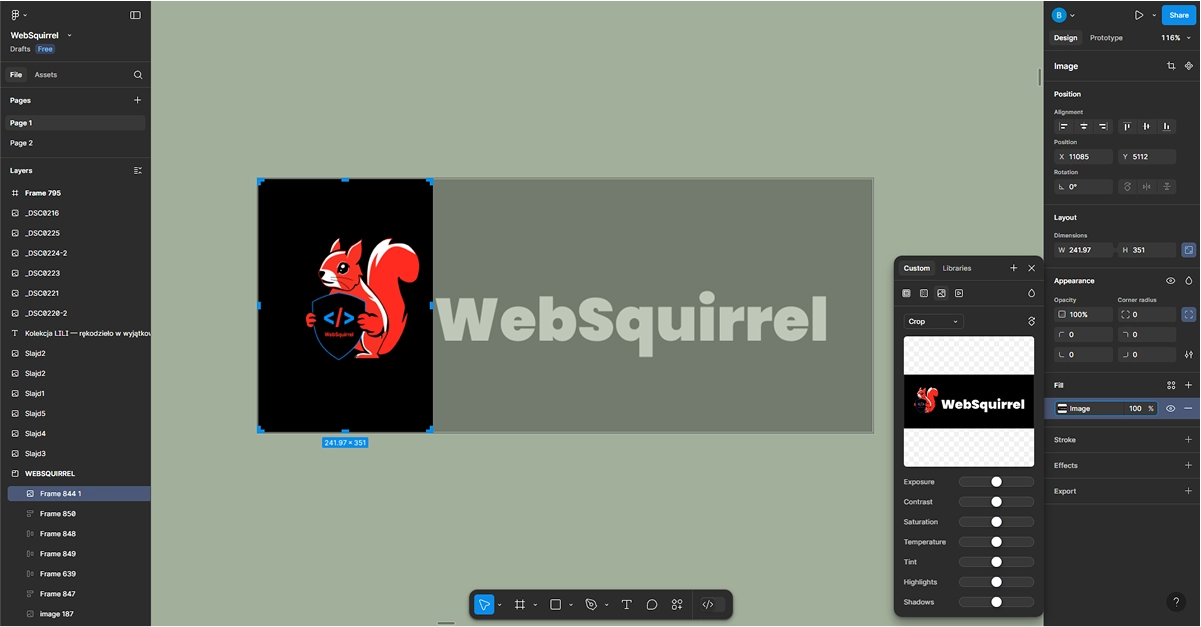Open the Crop image mode dropdown
1201x627 pixels.
(934, 321)
